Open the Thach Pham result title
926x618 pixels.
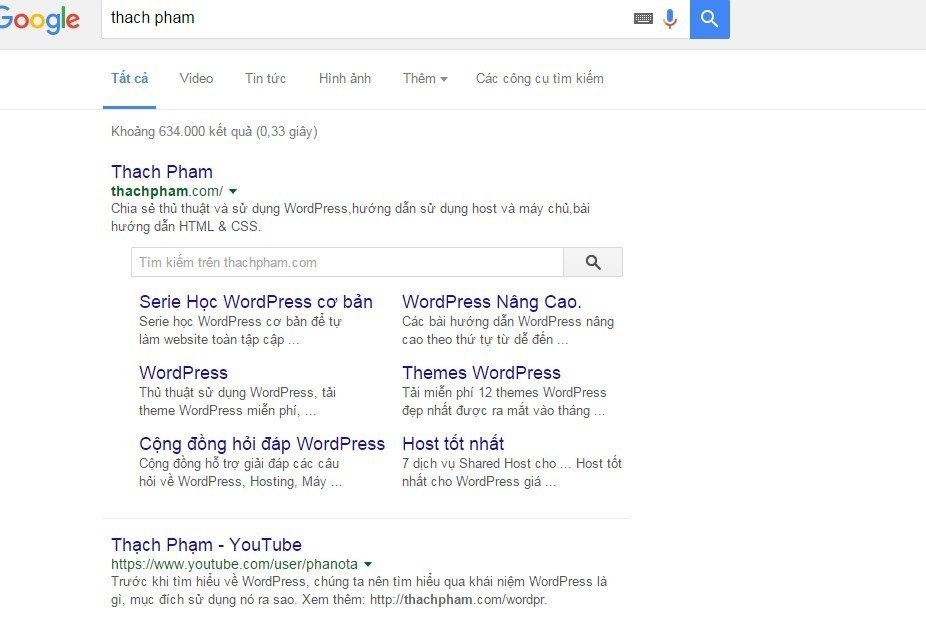[x=162, y=172]
